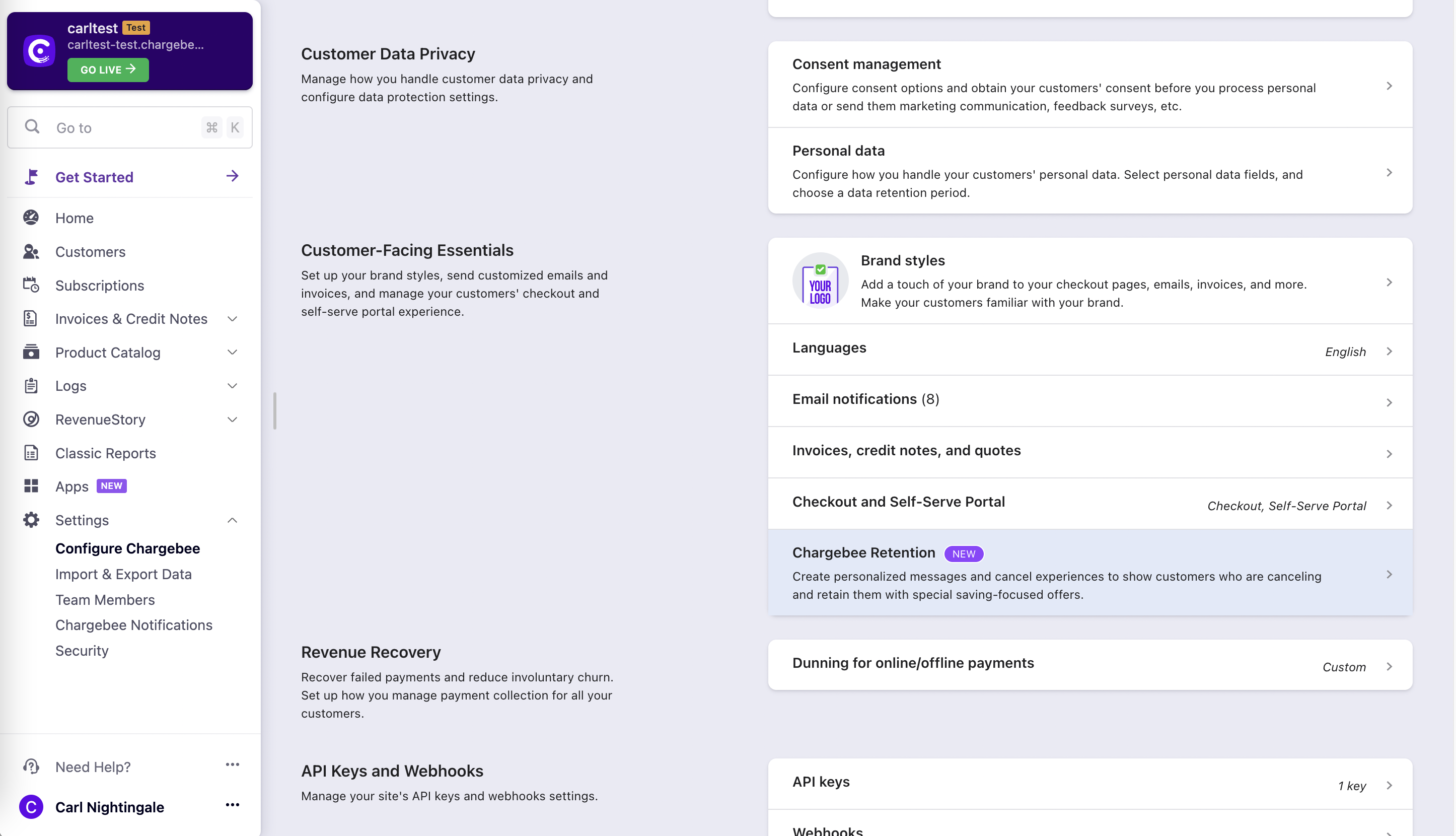Open Import & Export Data

[123, 574]
